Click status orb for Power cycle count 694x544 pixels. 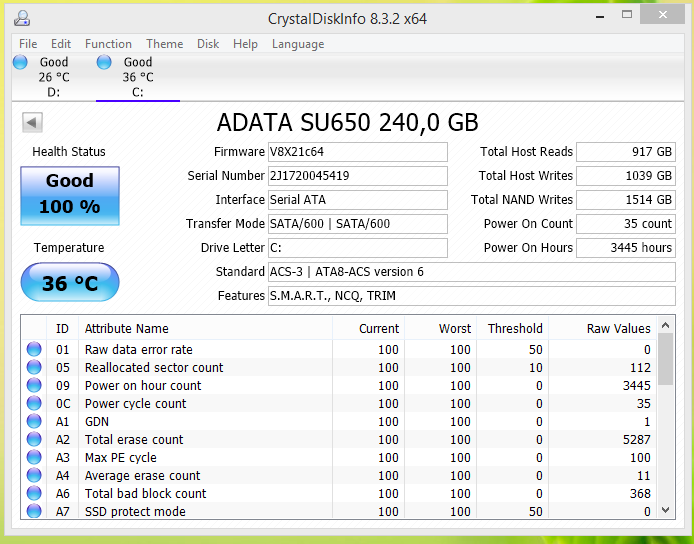(34, 403)
